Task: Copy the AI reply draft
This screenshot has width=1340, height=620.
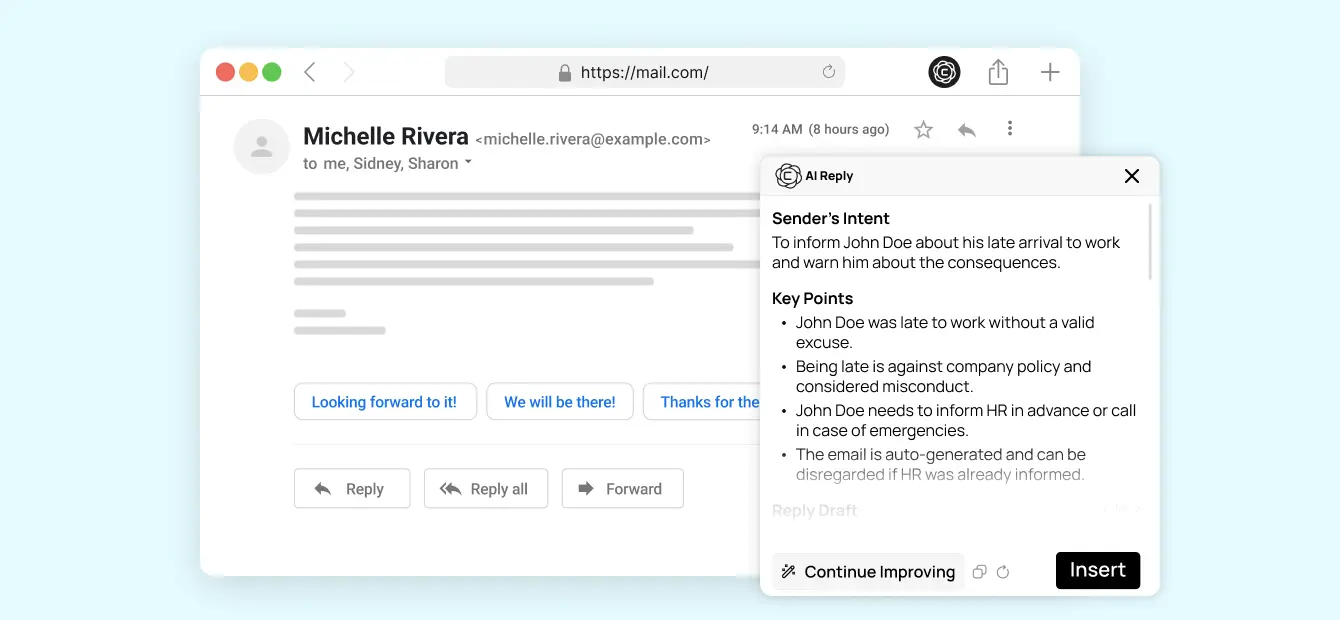Action: tap(980, 572)
